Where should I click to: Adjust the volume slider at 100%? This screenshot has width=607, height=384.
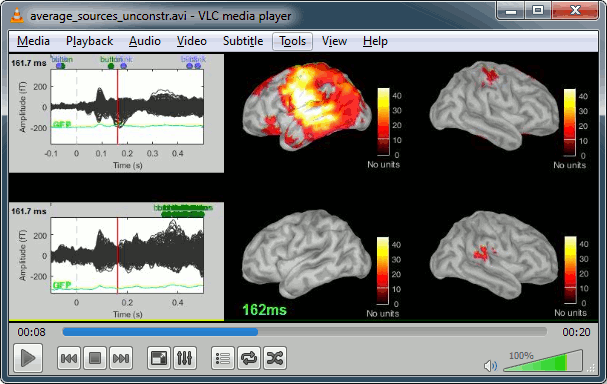tap(543, 361)
